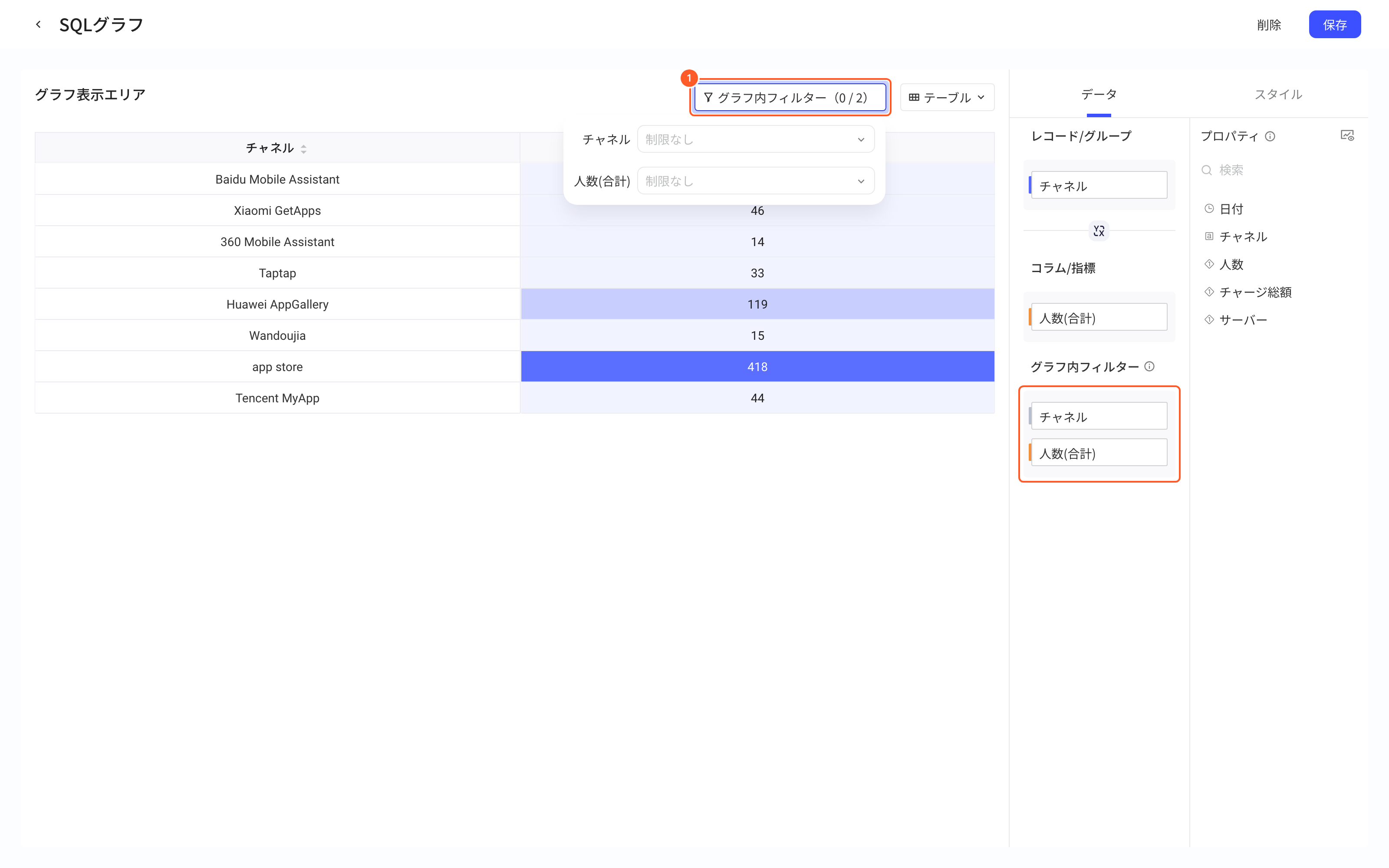Select the サーバー property
1389x868 pixels.
[x=1243, y=320]
